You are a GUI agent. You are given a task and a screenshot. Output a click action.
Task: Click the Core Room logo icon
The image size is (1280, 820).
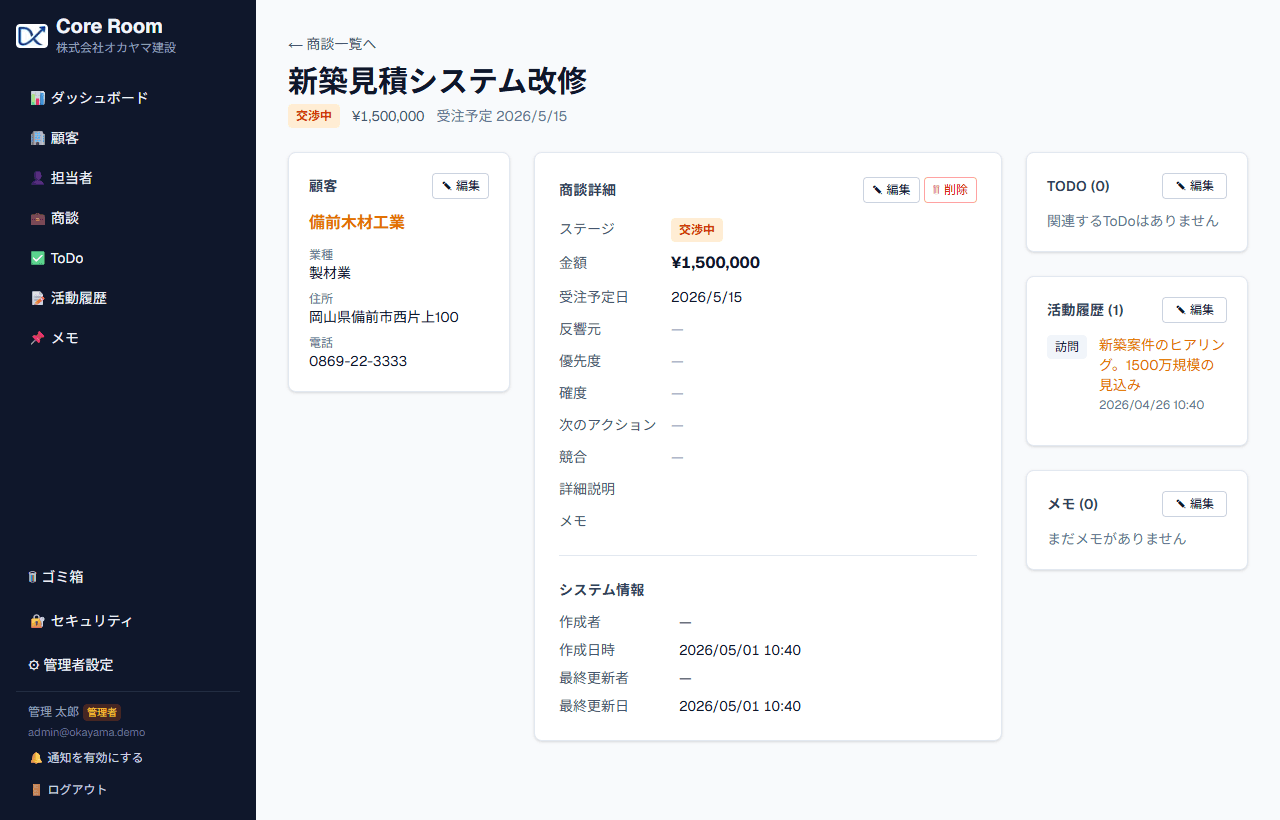[x=32, y=36]
